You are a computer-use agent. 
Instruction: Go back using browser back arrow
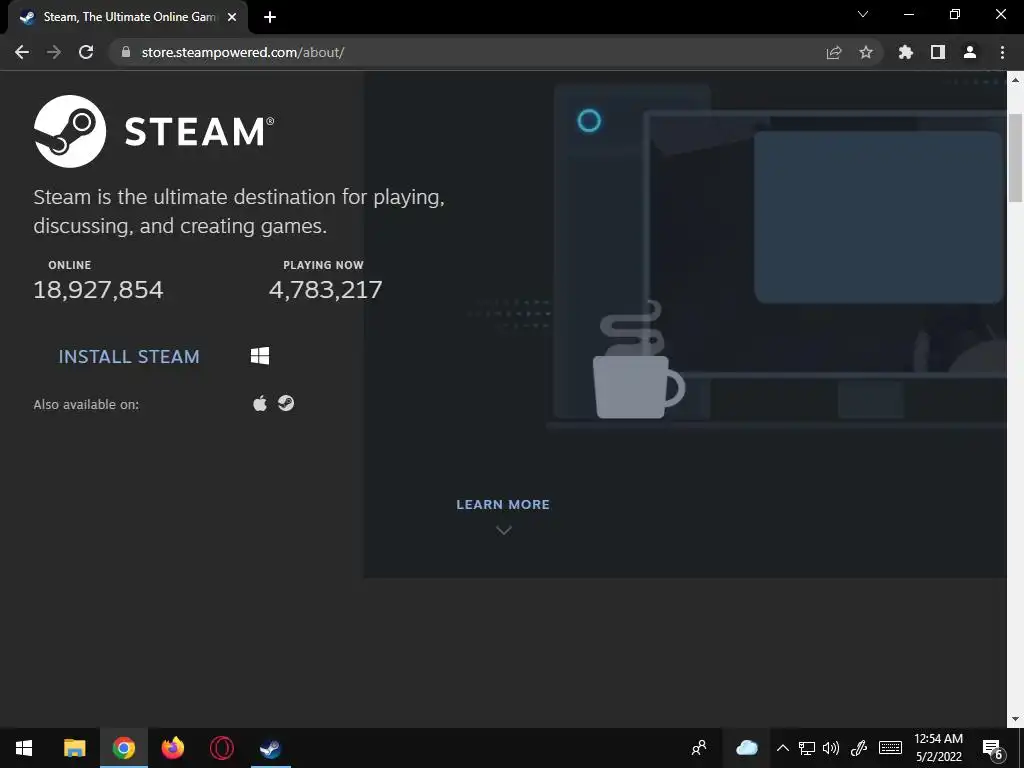click(x=22, y=52)
